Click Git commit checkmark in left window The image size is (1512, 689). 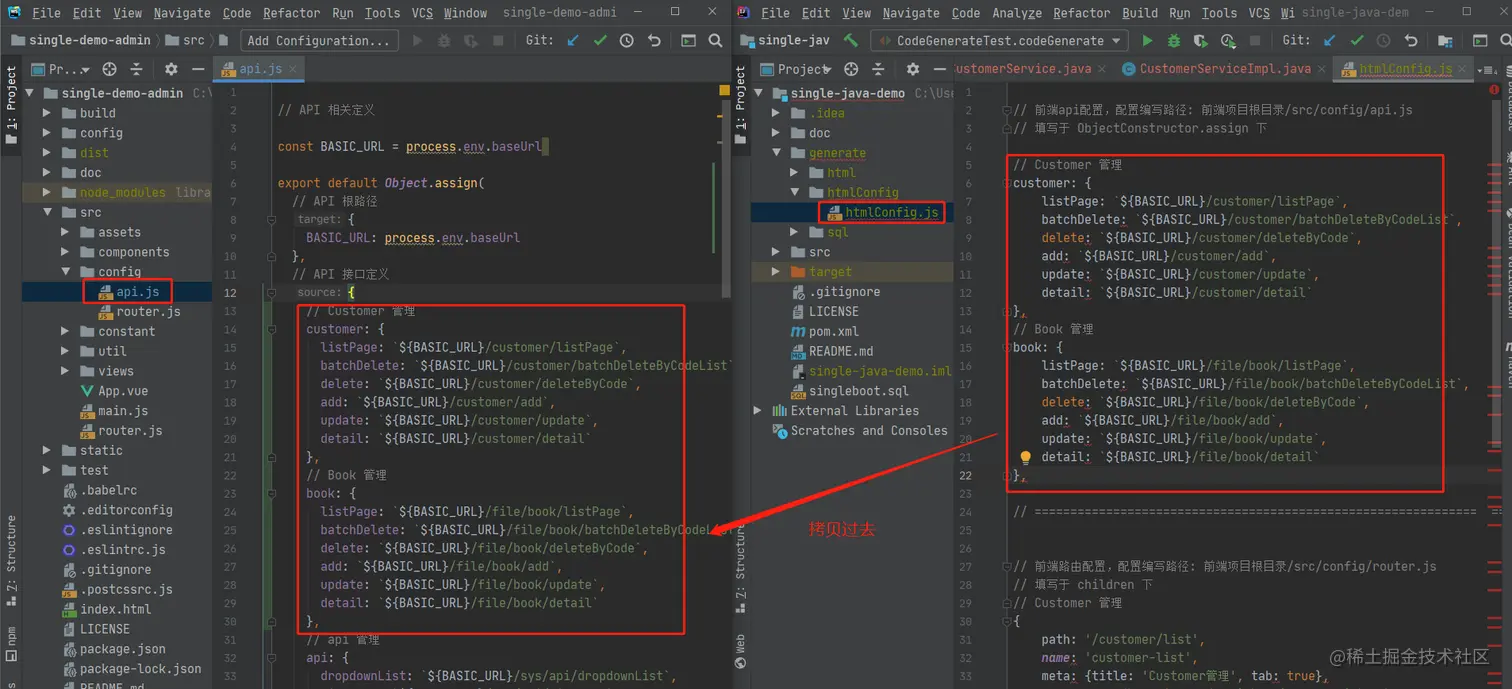click(x=600, y=41)
